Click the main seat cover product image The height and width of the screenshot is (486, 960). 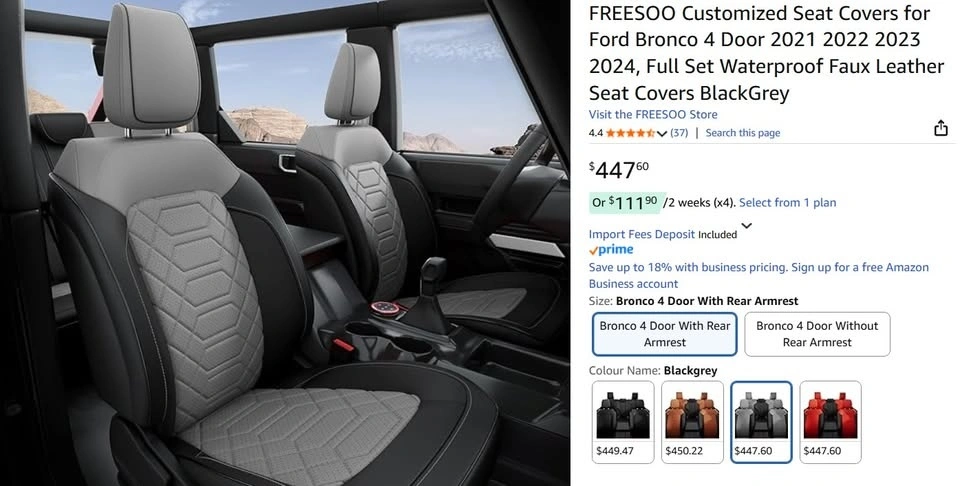[x=285, y=243]
